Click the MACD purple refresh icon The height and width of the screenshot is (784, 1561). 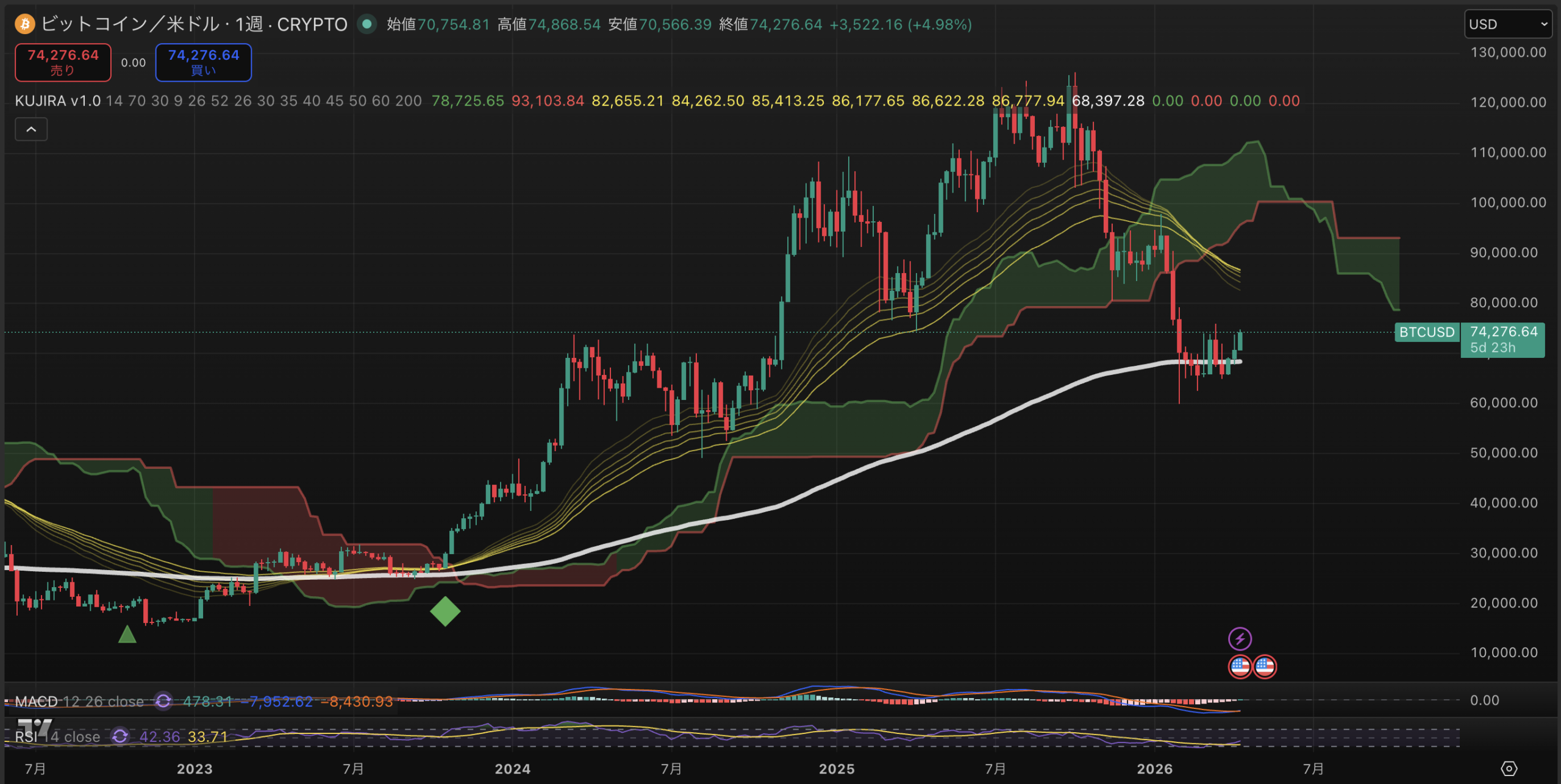coord(163,701)
